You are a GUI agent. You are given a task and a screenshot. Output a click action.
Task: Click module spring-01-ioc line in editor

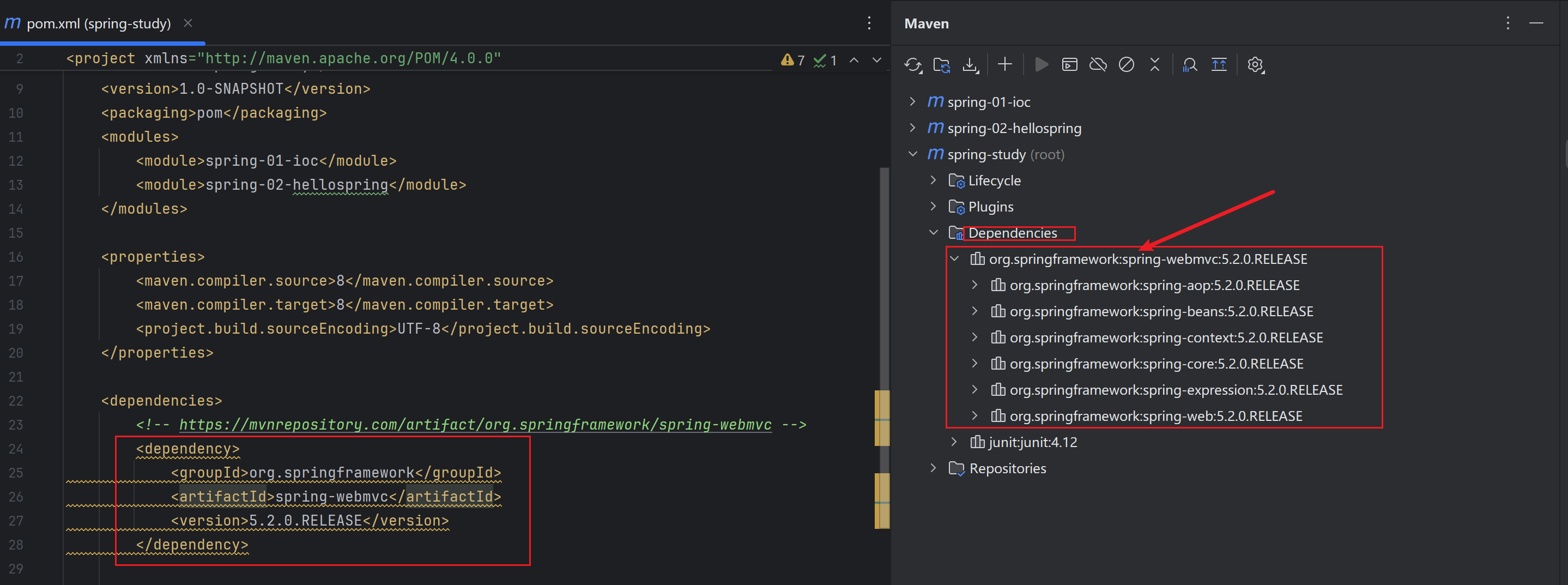266,161
